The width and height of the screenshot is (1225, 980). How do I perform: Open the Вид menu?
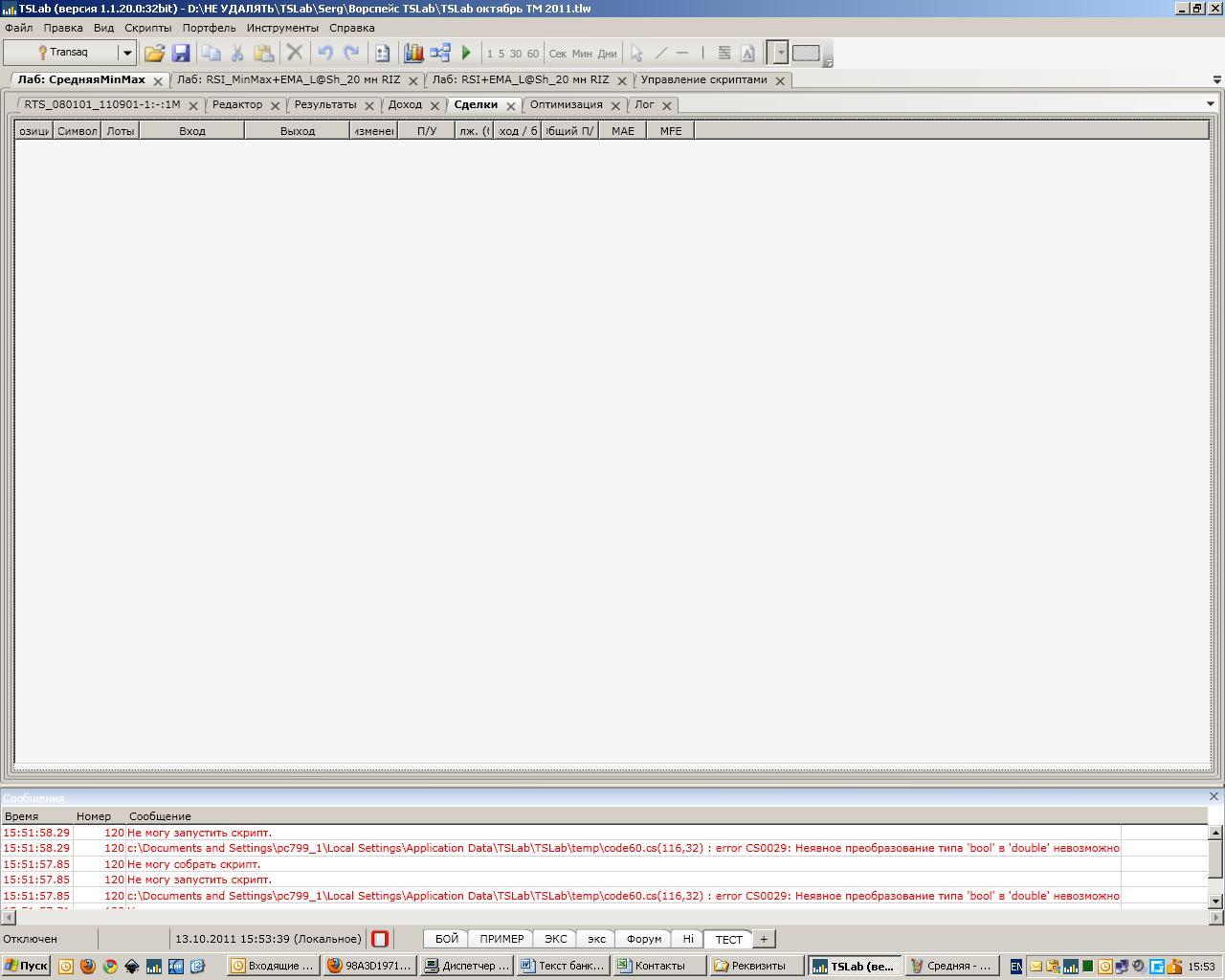[103, 28]
